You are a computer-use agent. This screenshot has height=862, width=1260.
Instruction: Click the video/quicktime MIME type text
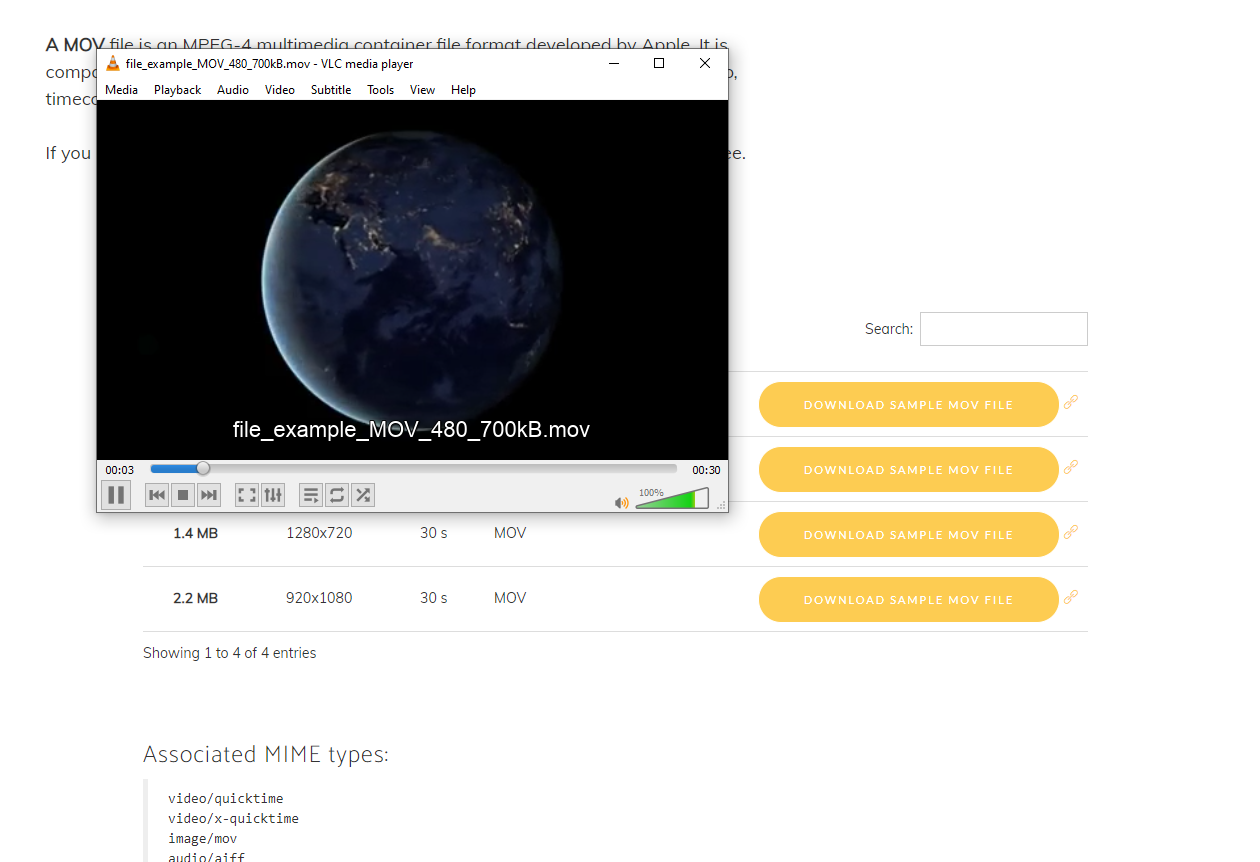[x=226, y=799]
